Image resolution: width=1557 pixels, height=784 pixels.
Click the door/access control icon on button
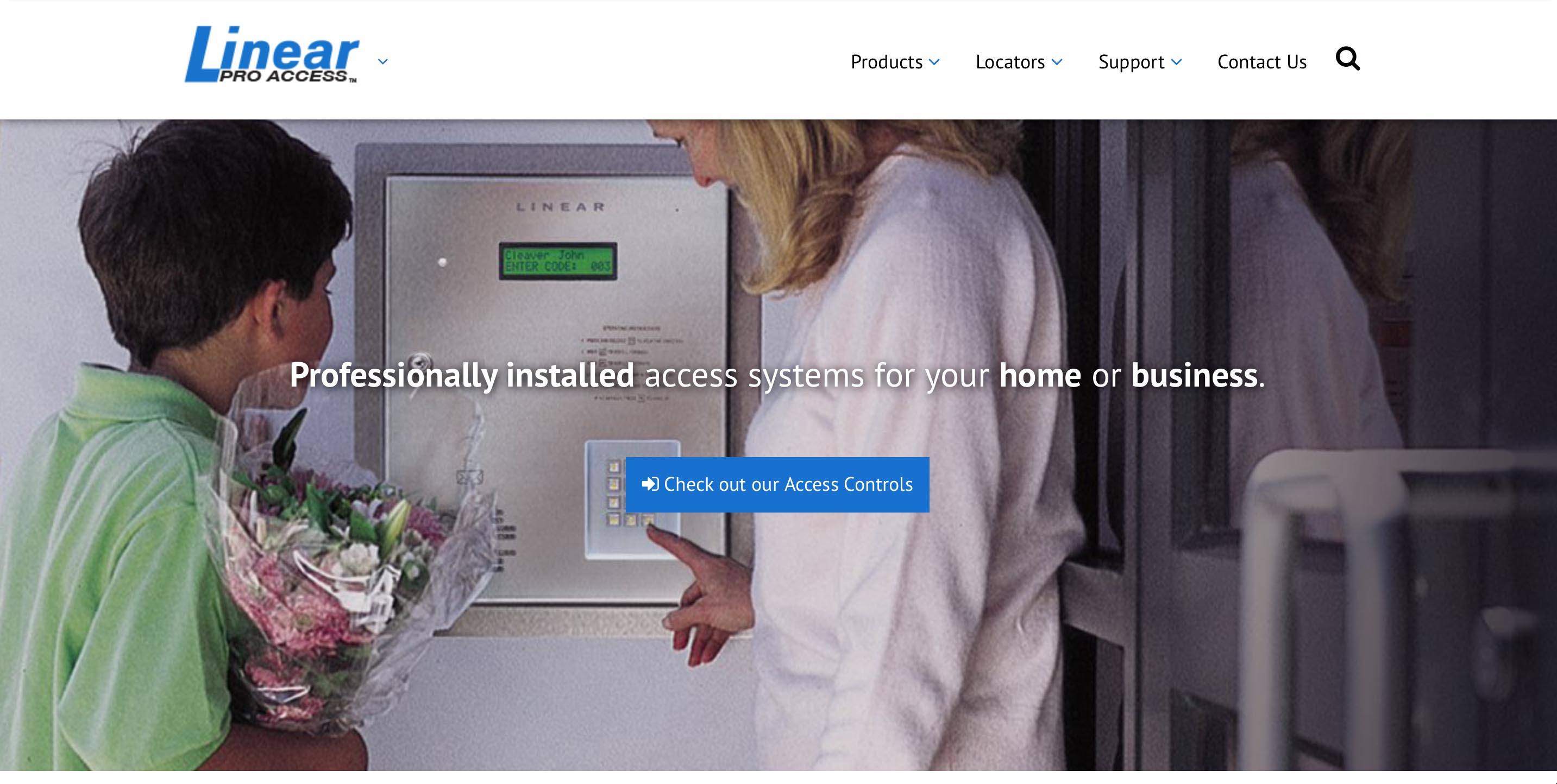(650, 483)
